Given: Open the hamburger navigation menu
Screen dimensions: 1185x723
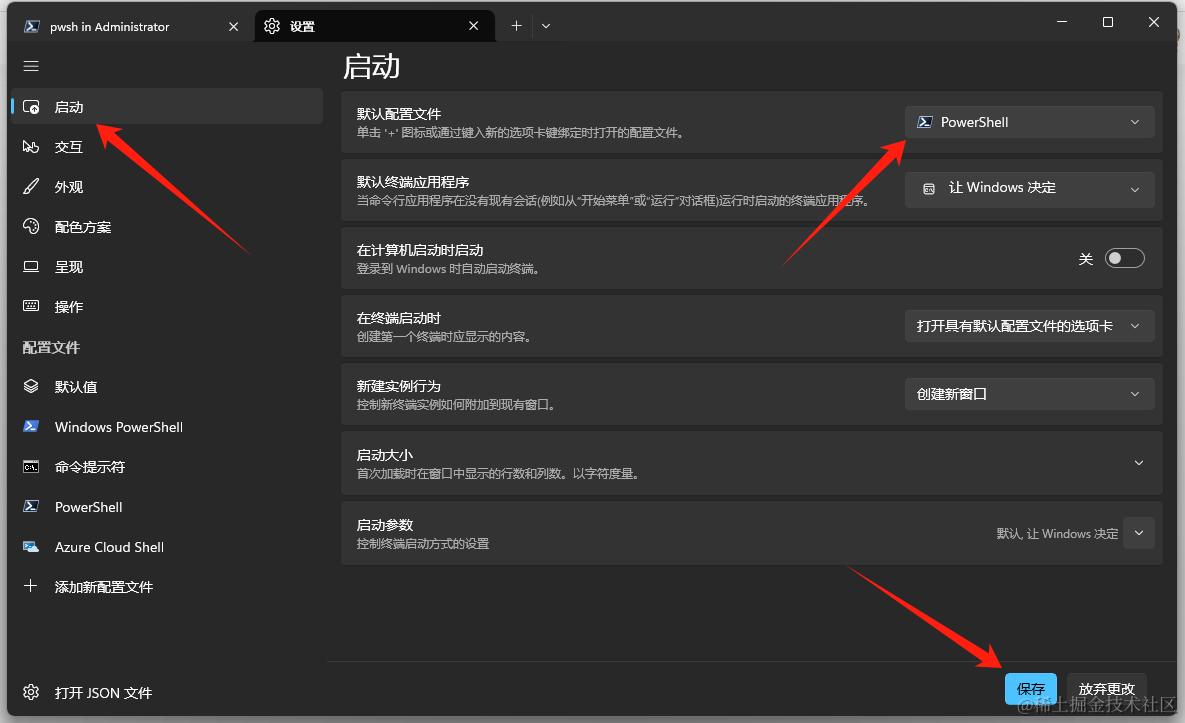Looking at the screenshot, I should [31, 66].
